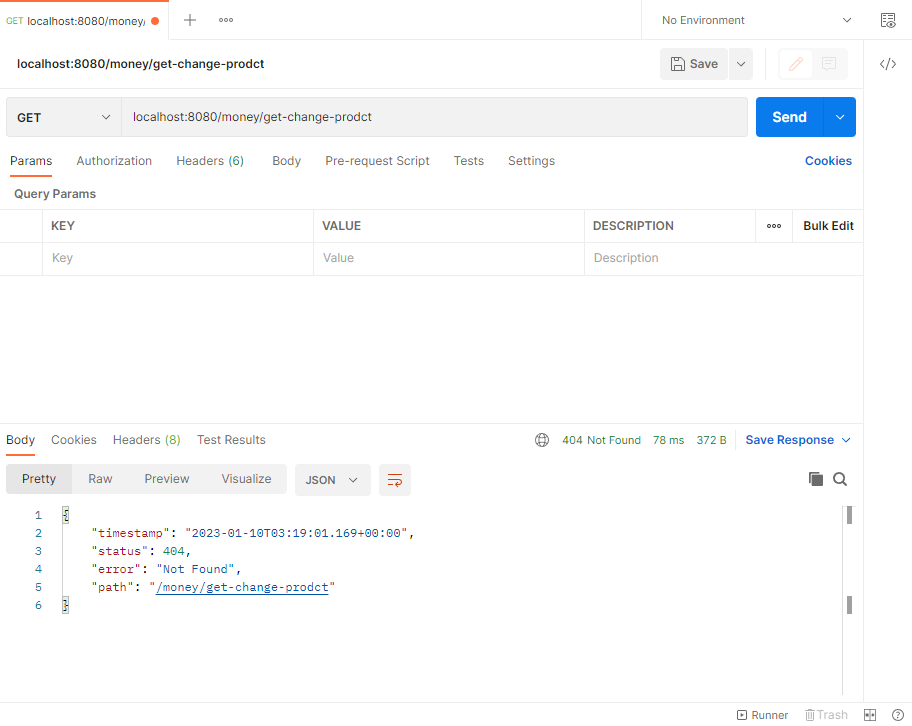The image size is (912, 726).
Task: Click the response body scrollbar
Action: pyautogui.click(x=849, y=599)
